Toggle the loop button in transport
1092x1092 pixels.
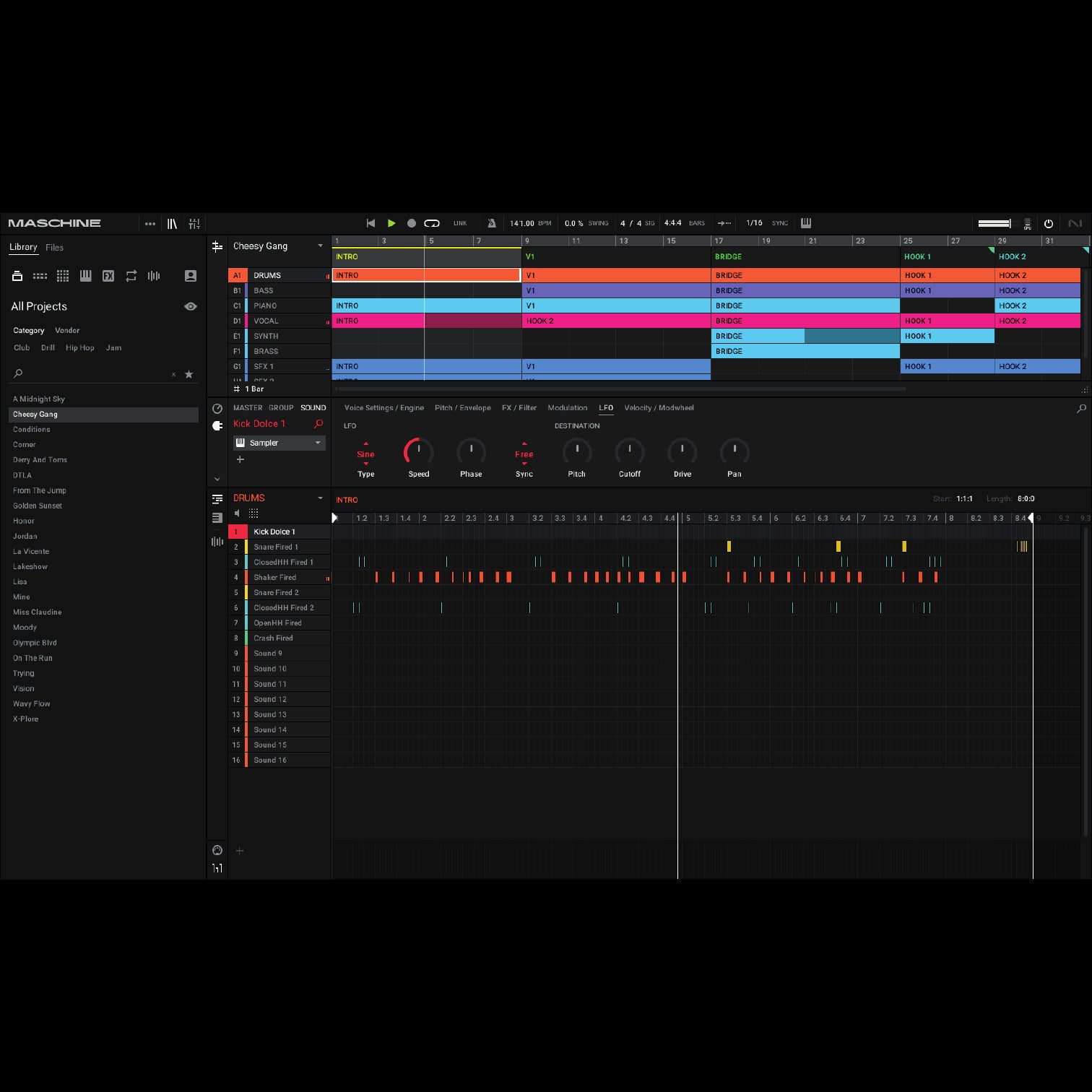[x=432, y=223]
